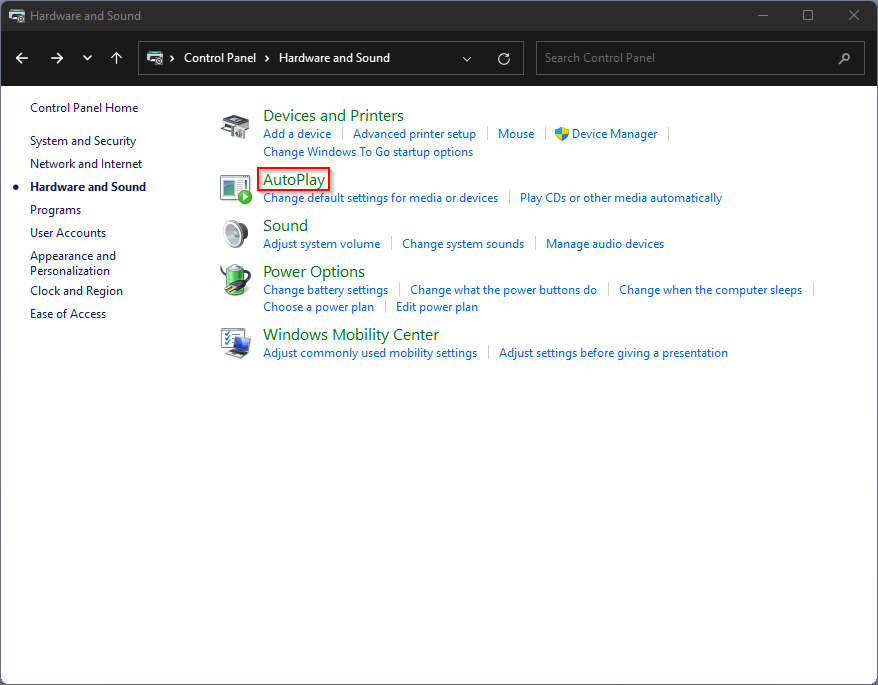Open Manage audio devices

[x=605, y=244]
